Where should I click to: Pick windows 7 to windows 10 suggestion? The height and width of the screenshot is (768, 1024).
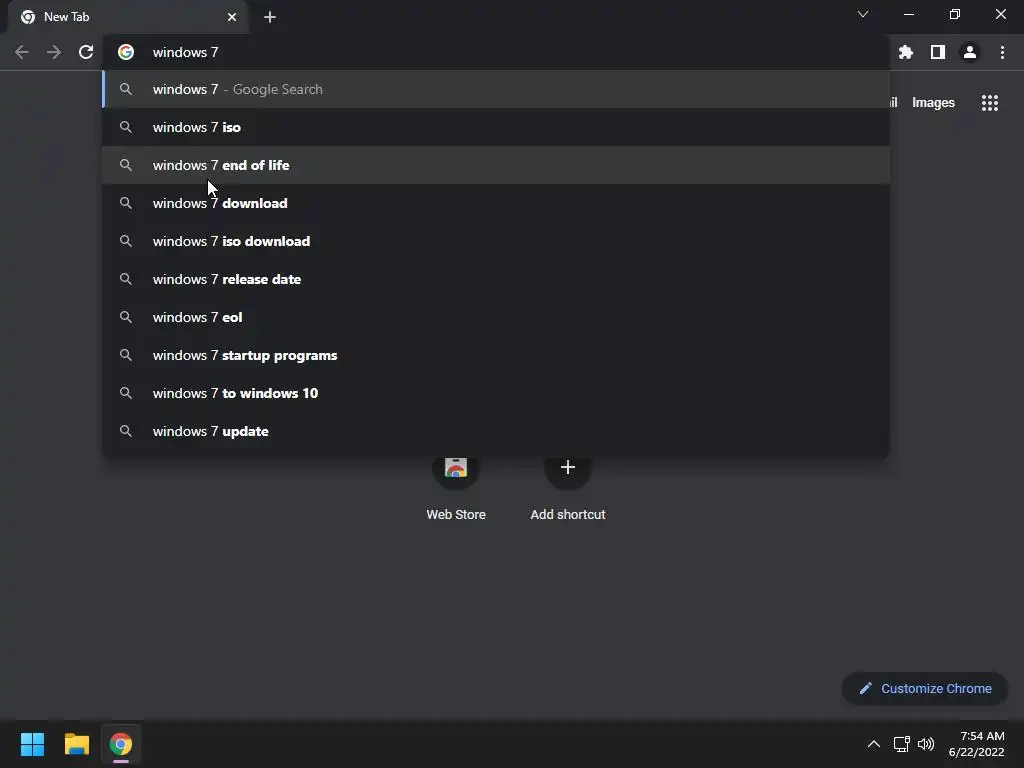tap(235, 393)
